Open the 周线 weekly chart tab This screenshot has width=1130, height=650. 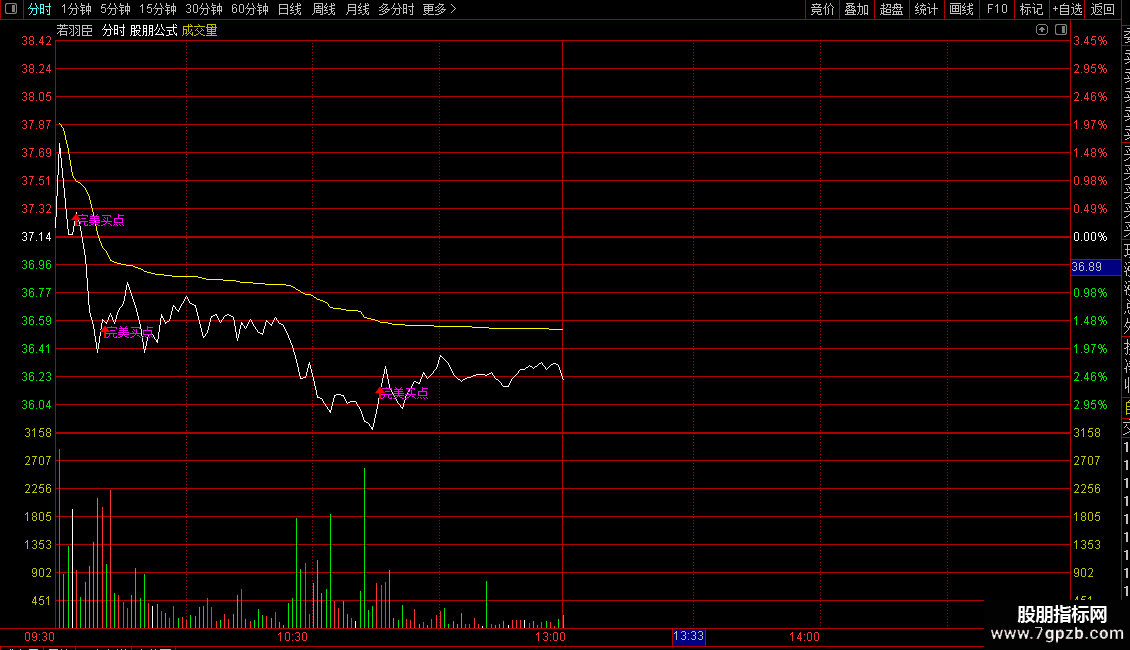point(324,9)
